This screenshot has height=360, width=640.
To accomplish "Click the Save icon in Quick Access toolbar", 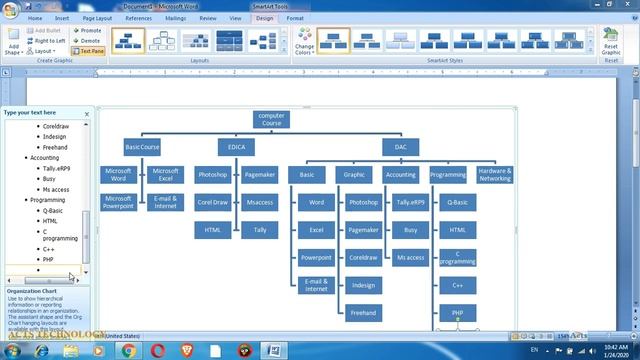I will 28,6.
